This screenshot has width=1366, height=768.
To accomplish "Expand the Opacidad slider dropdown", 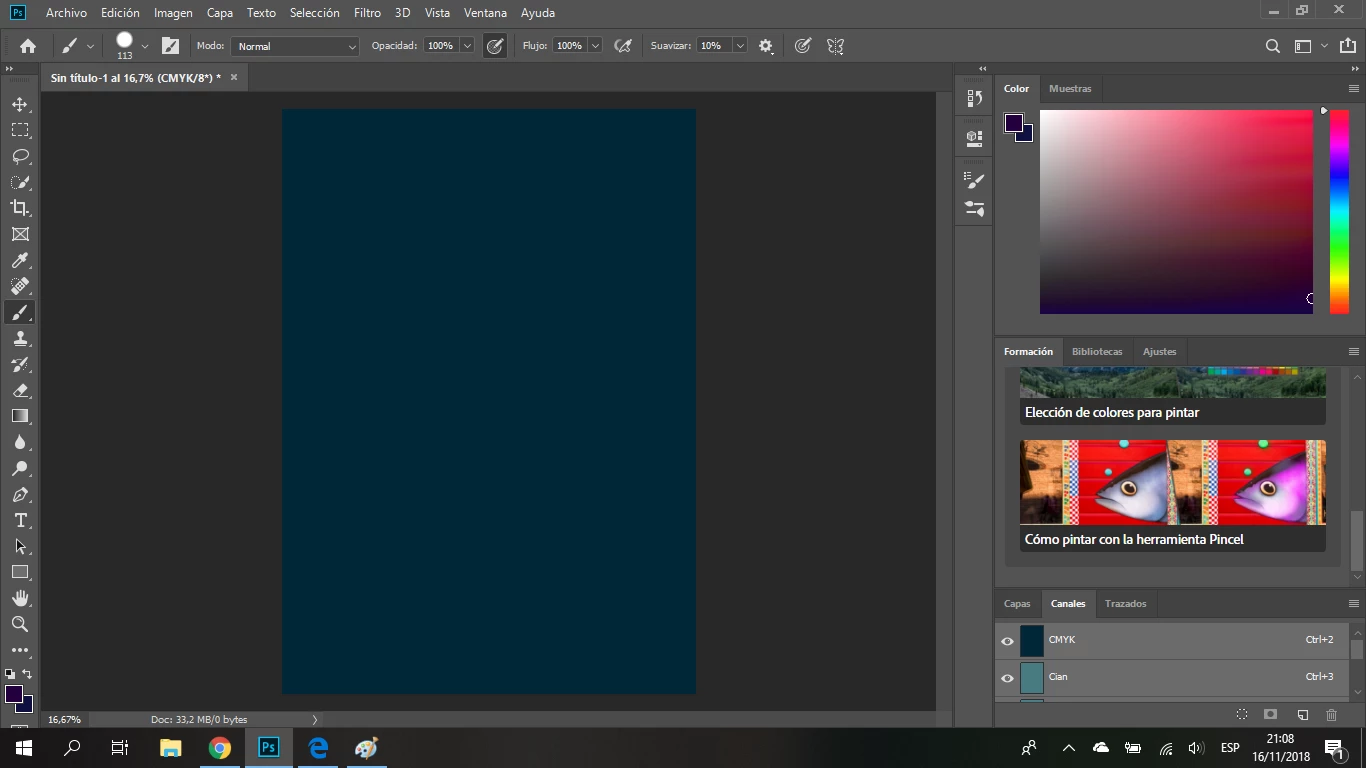I will pyautogui.click(x=467, y=46).
